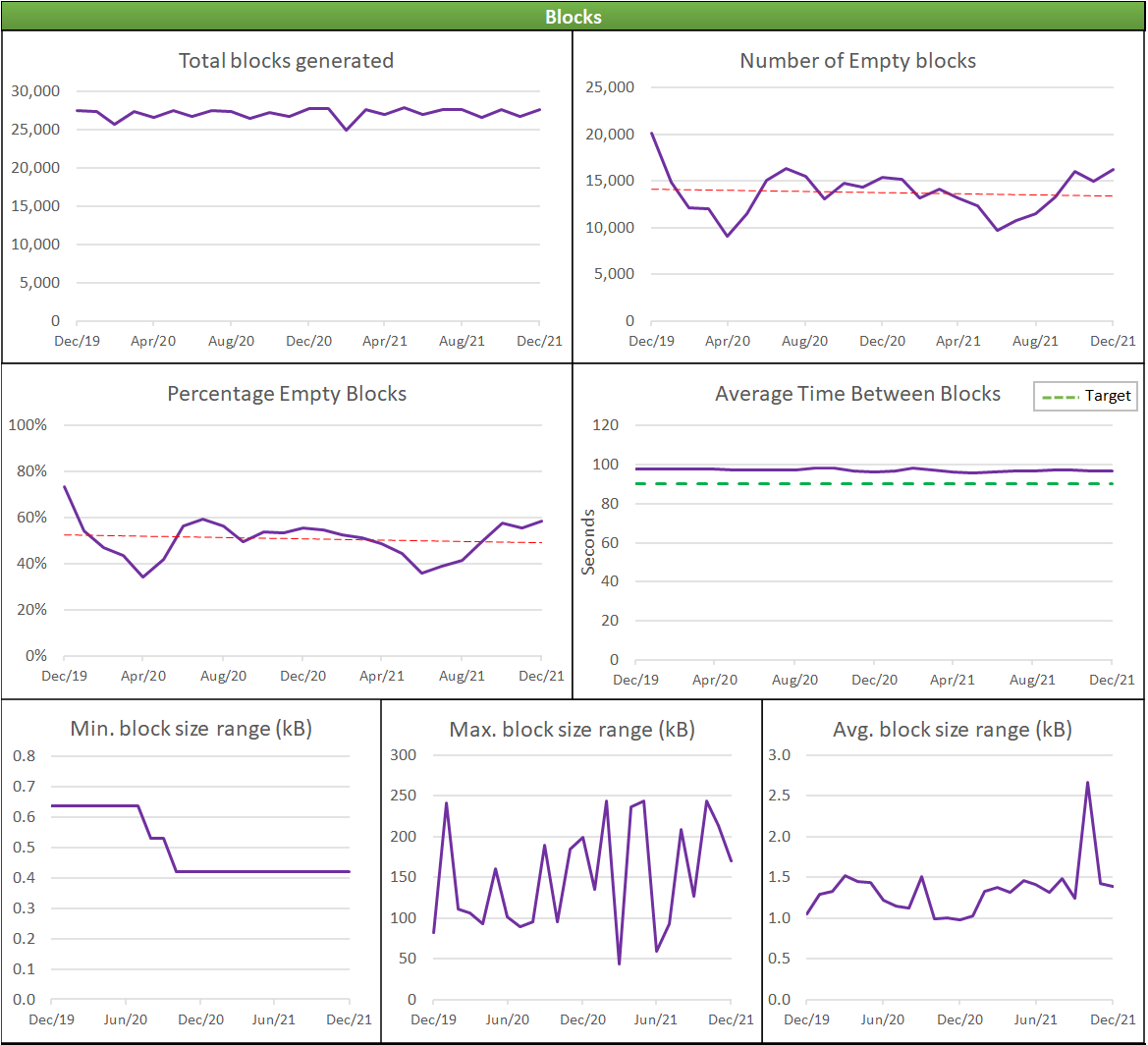Click "40" on the Average Time Between Blocks axis
1148x1045 pixels.
610,581
